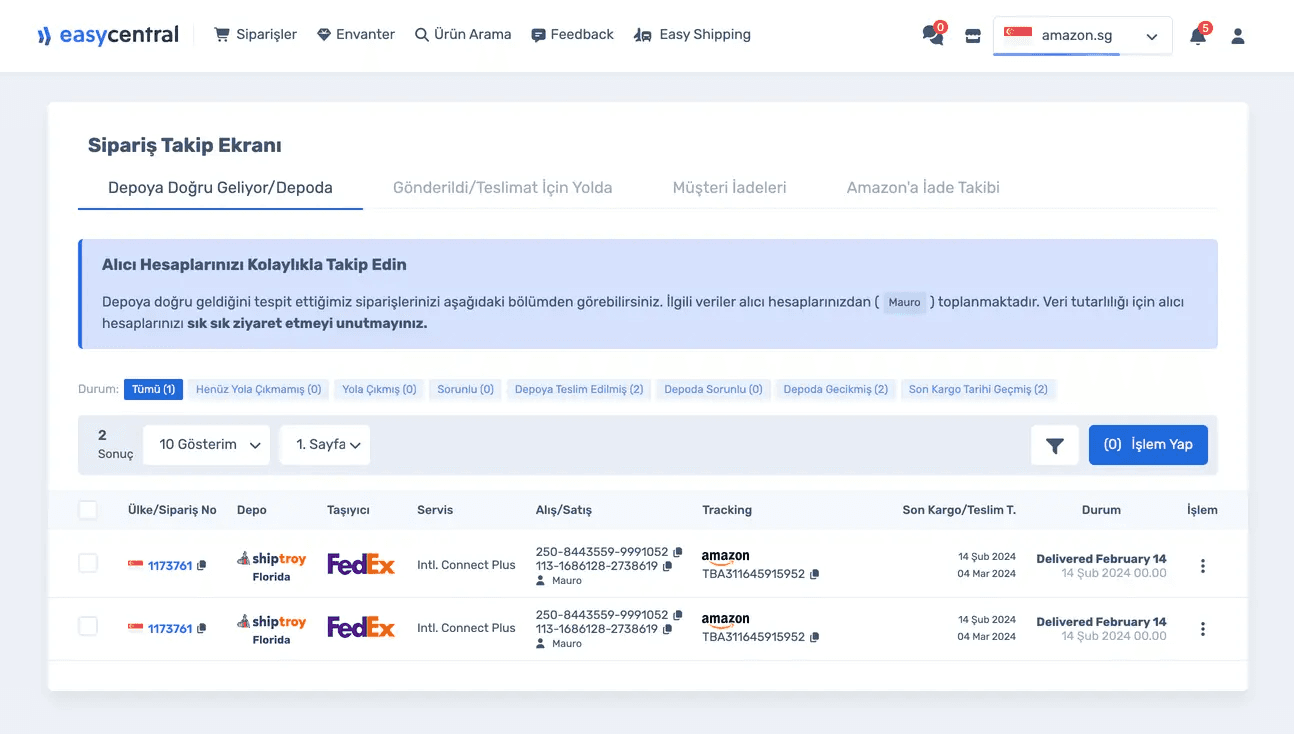1294x734 pixels.
Task: Copy order number 1173761 in second row
Action: 202,629
